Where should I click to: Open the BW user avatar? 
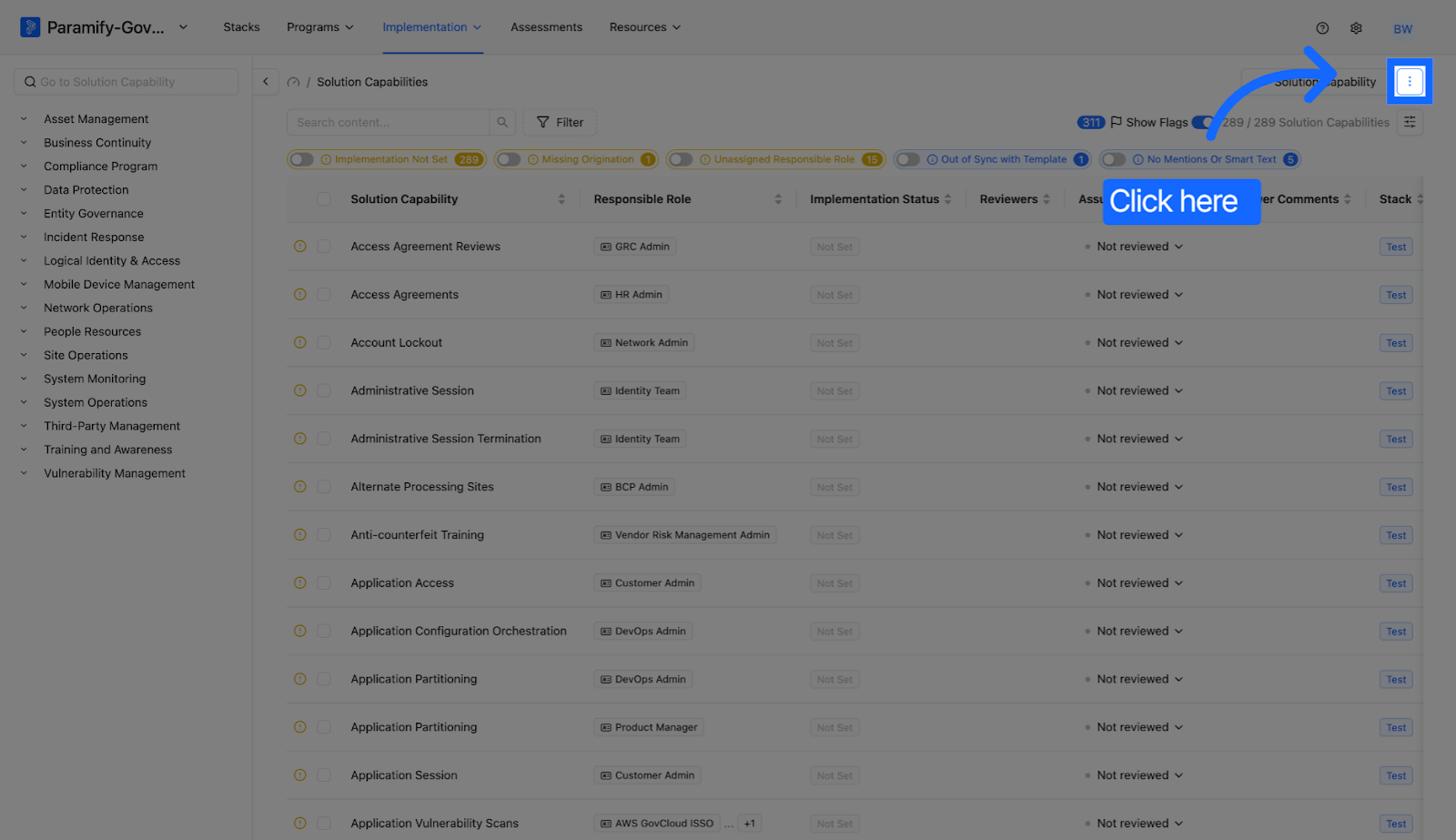click(x=1402, y=29)
